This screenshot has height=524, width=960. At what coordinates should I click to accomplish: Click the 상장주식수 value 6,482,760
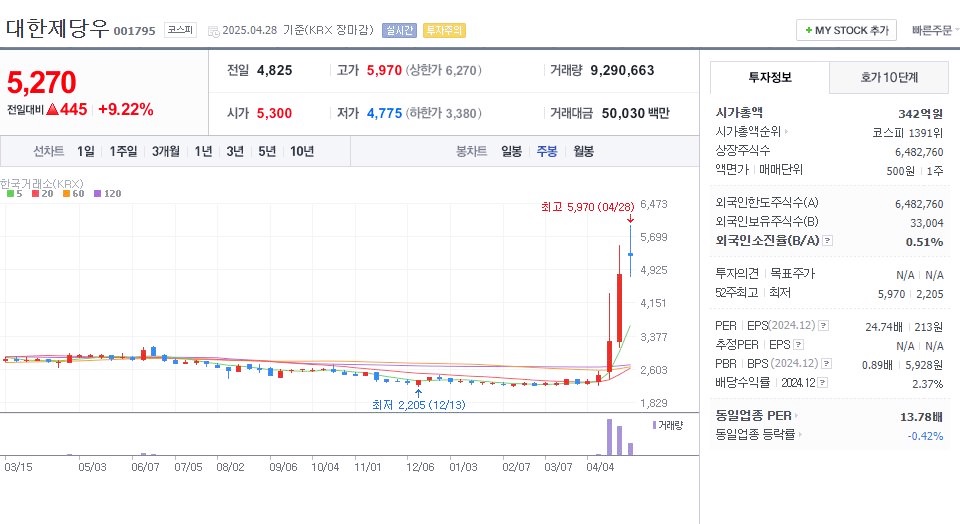click(919, 152)
